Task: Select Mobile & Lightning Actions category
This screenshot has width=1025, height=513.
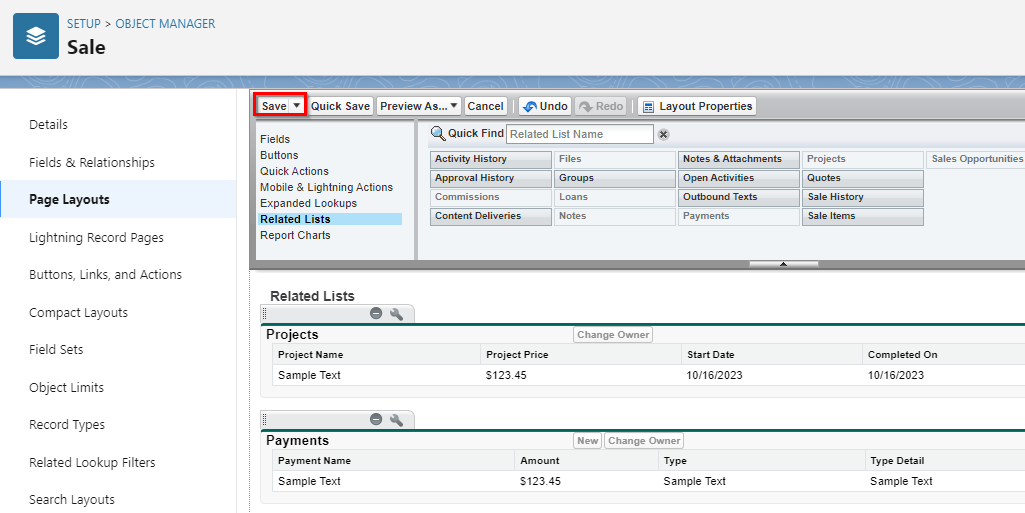Action: (x=326, y=187)
